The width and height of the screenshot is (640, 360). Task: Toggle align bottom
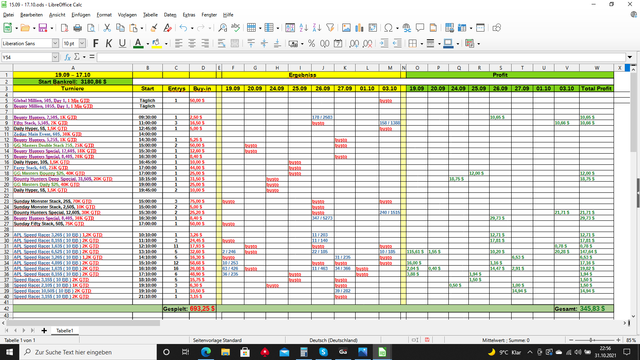click(x=277, y=43)
